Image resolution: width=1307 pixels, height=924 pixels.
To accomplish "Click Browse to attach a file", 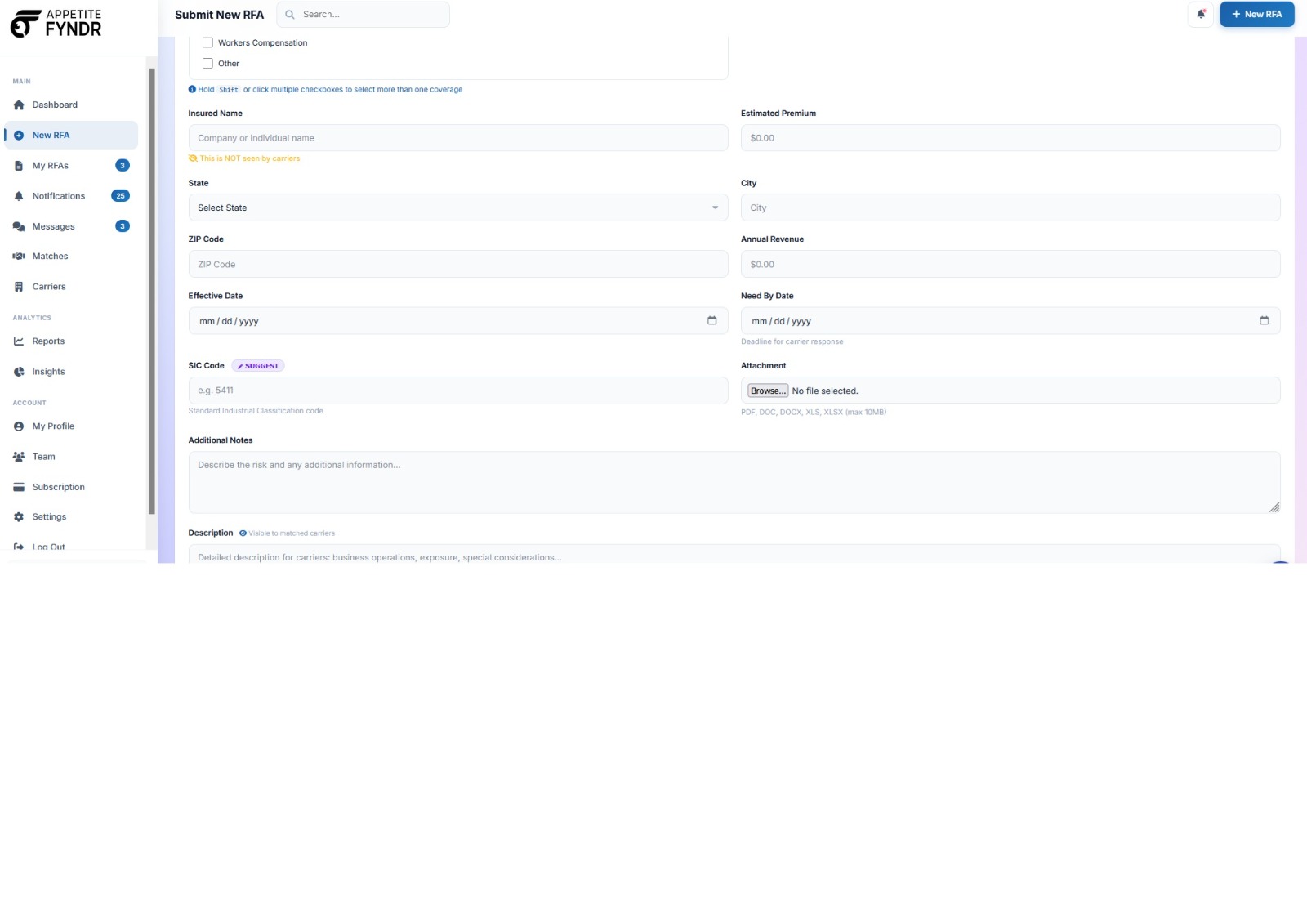I will coord(768,391).
